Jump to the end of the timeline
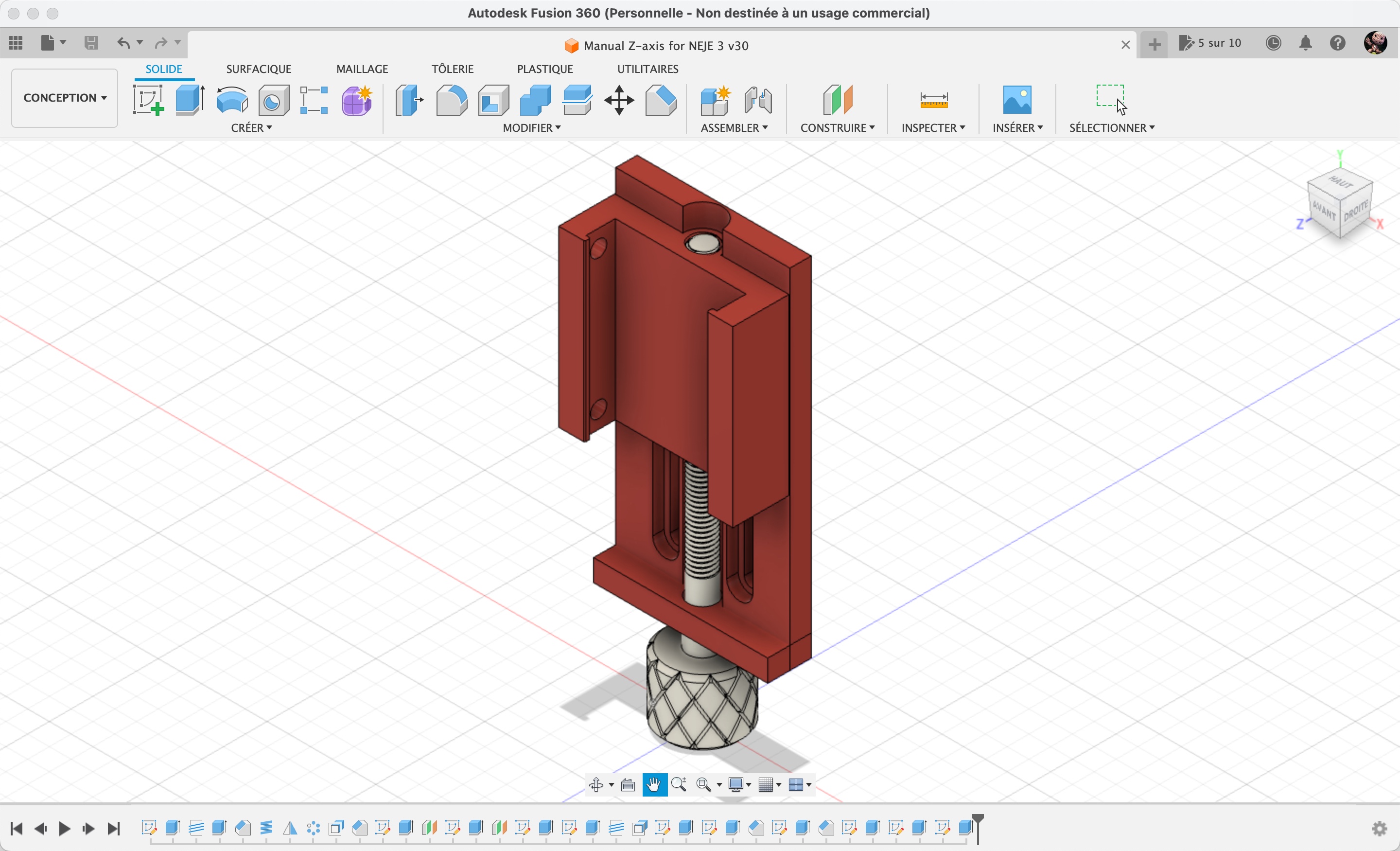This screenshot has height=851, width=1400. tap(113, 828)
